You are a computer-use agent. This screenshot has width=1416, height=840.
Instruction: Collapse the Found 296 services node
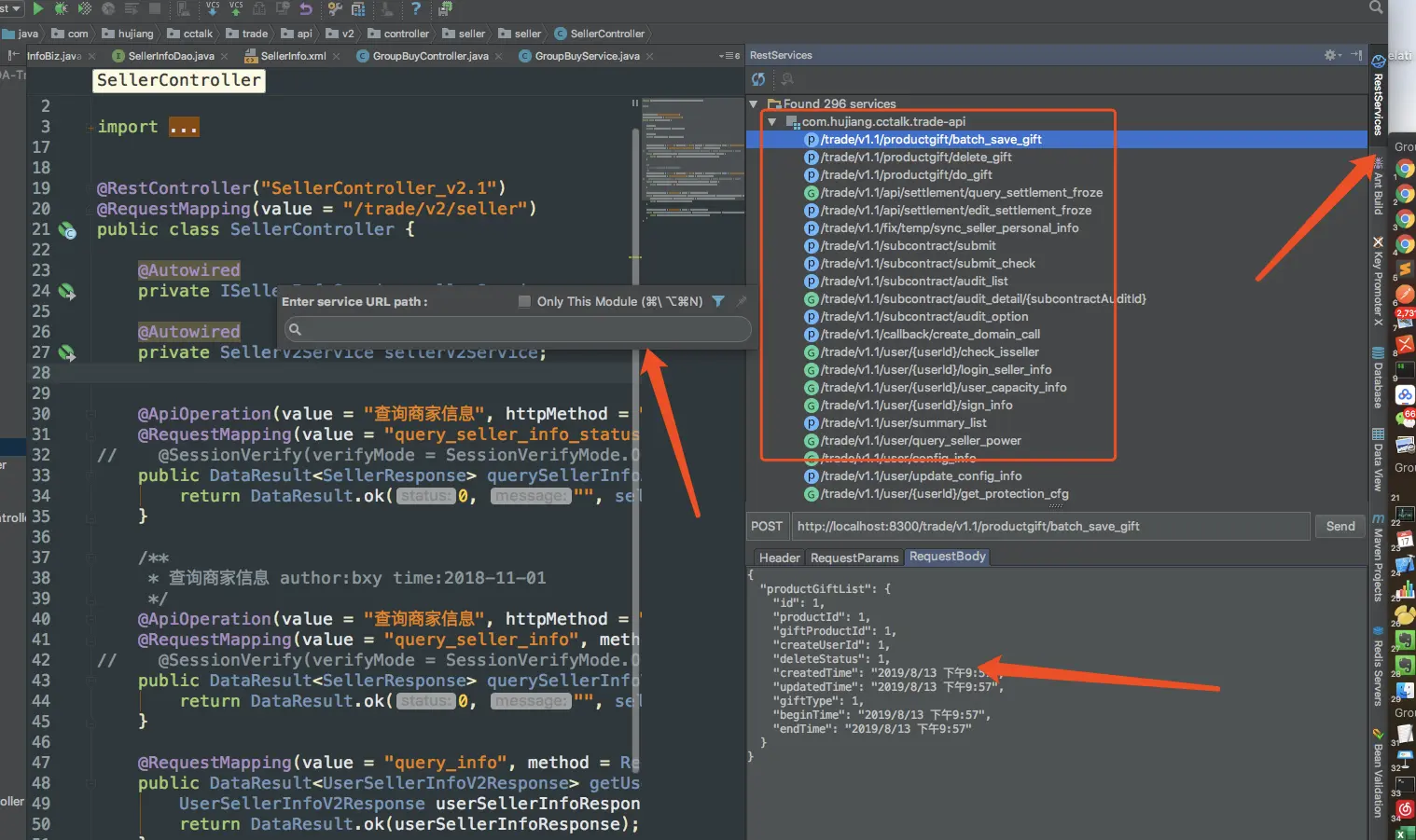tap(754, 103)
